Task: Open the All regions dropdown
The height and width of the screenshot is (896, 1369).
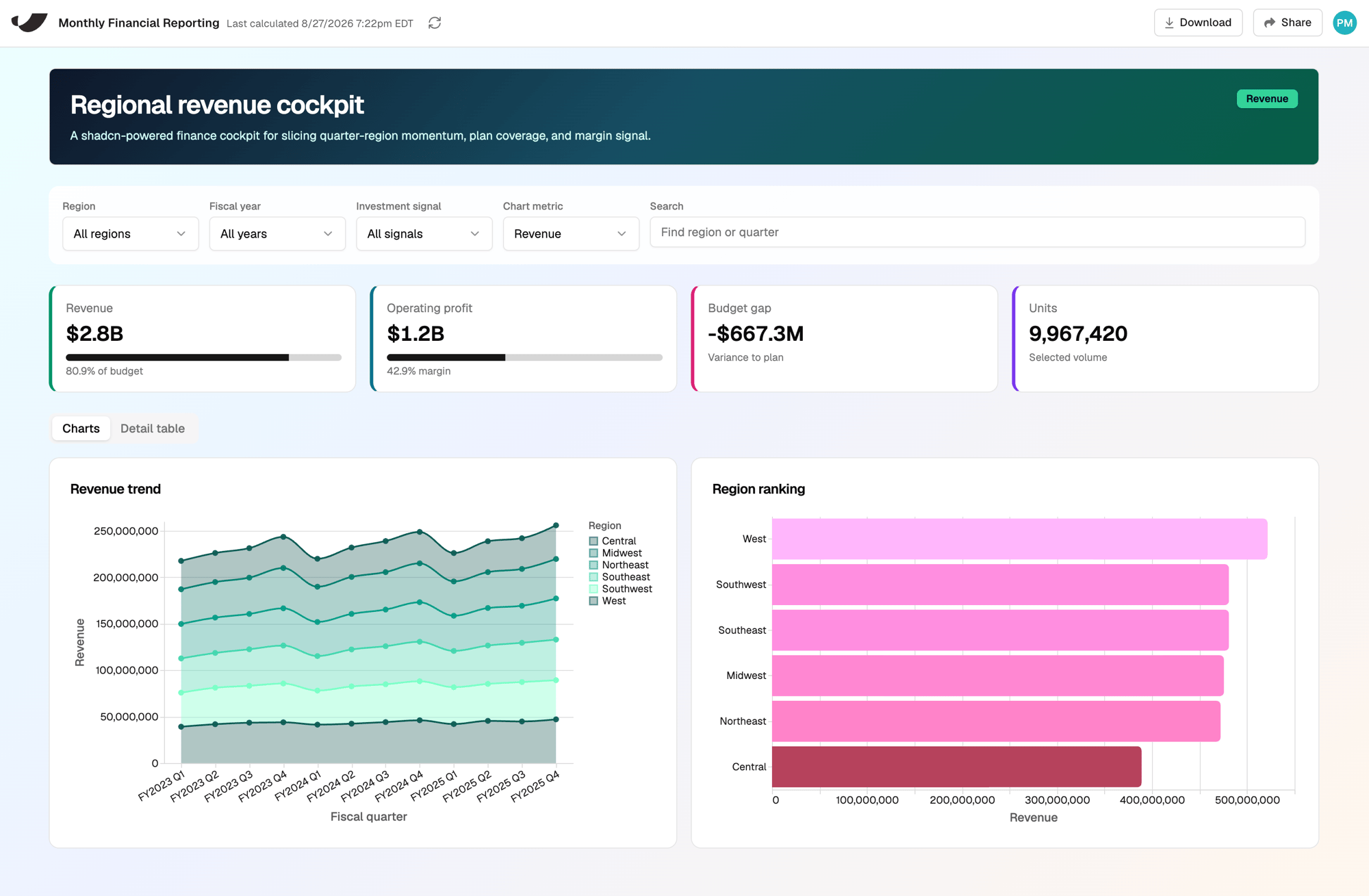Action: coord(131,233)
